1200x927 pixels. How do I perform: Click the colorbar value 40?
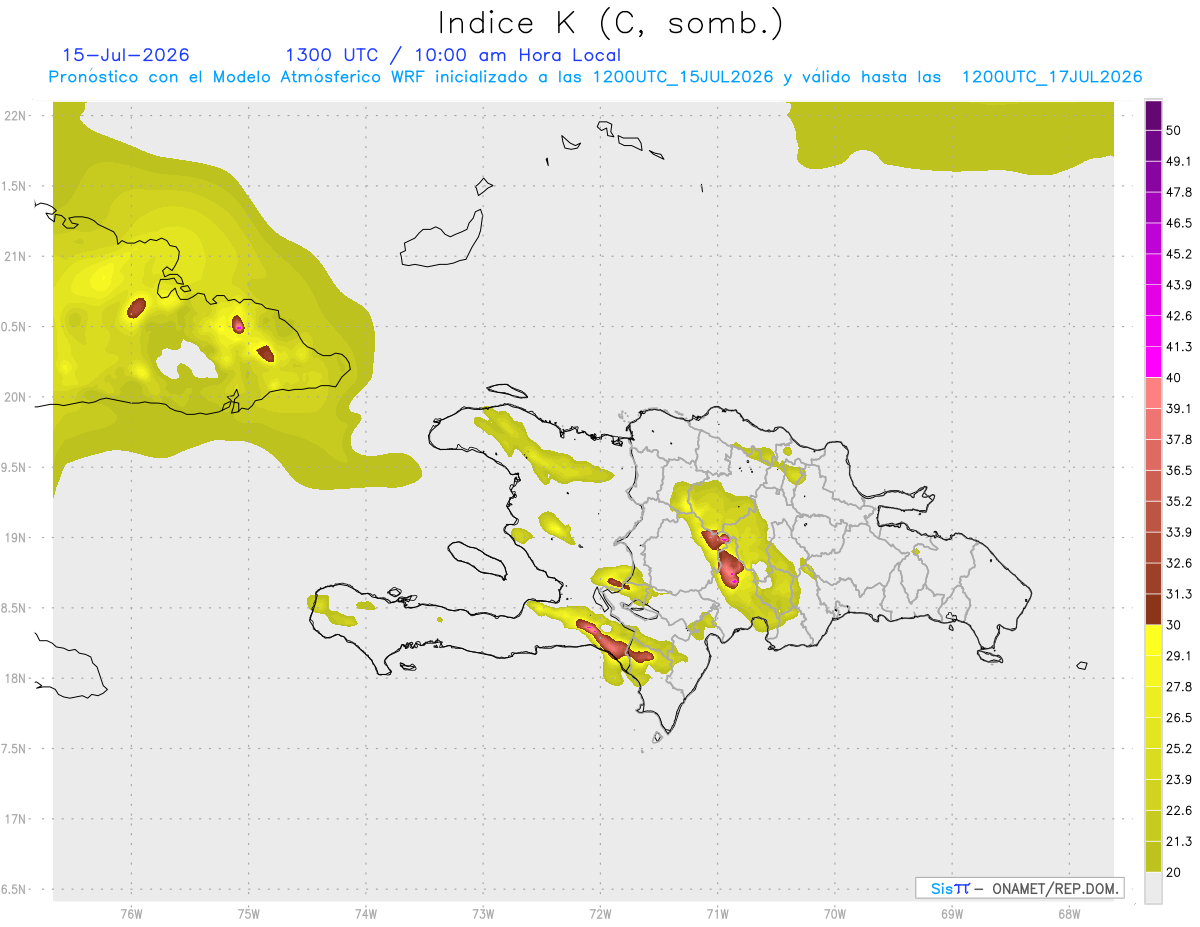(x=1174, y=378)
